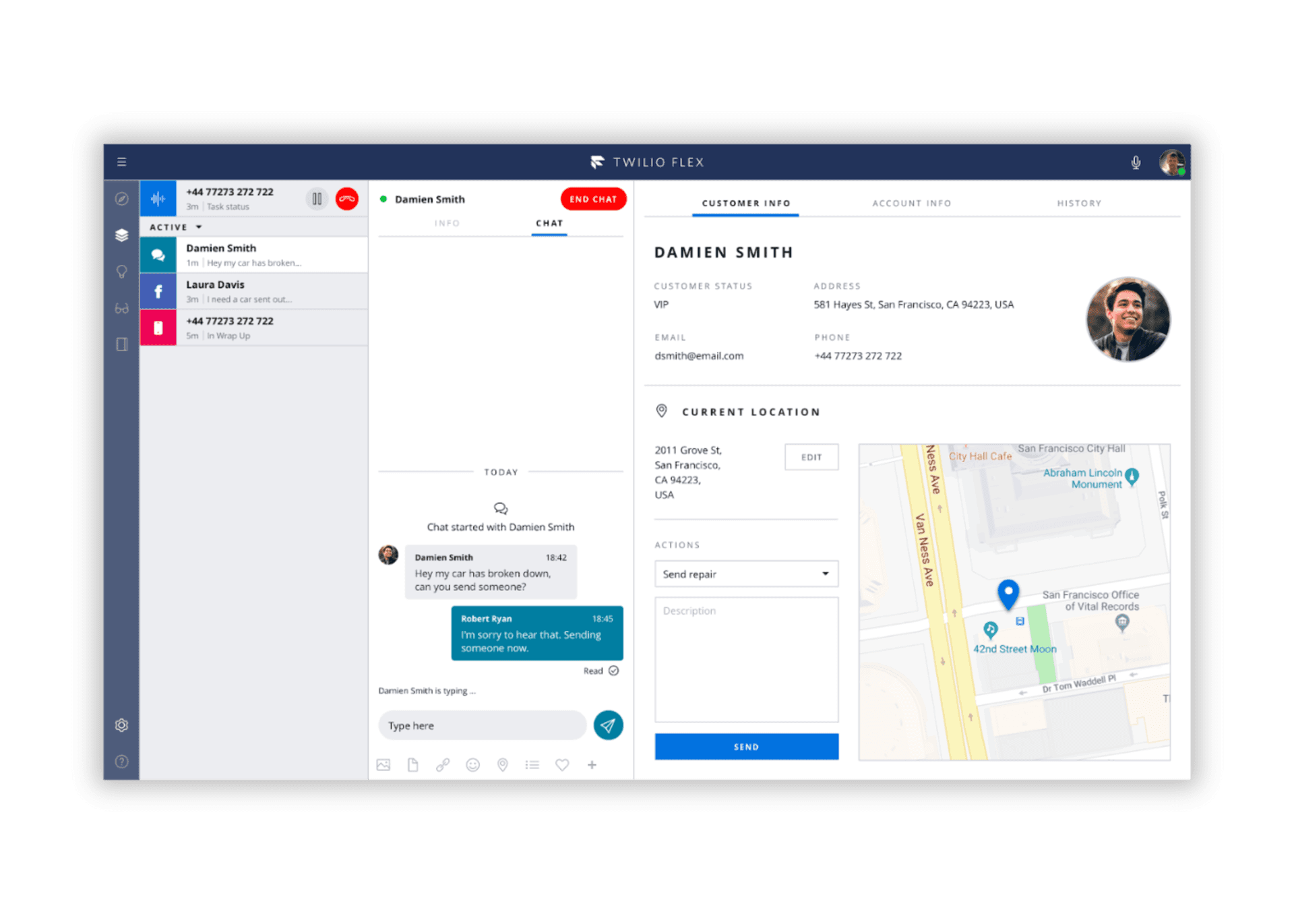1294x924 pixels.
Task: Open the Info tab for Damien Smith
Action: [447, 223]
